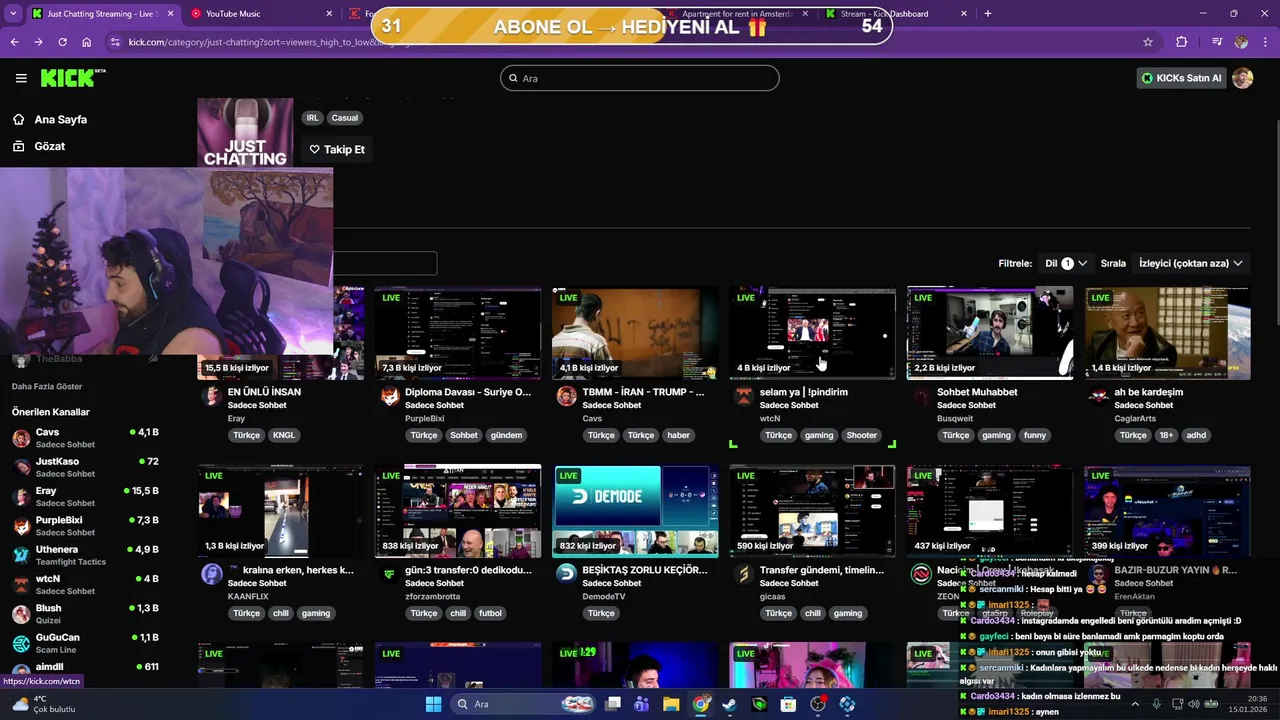The height and width of the screenshot is (720, 1280).
Task: Reload the current page
Action: (x=62, y=42)
